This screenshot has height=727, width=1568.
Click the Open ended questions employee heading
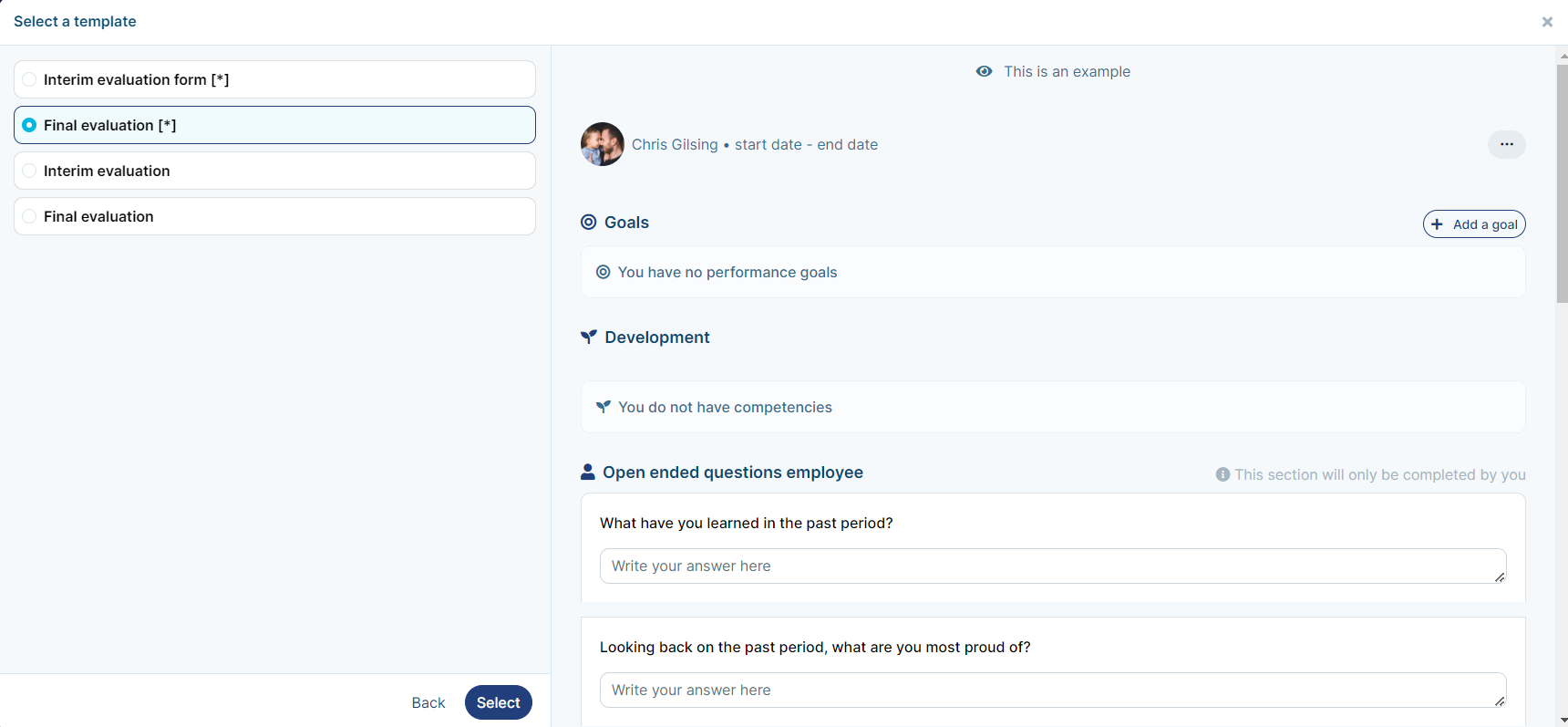pos(733,472)
